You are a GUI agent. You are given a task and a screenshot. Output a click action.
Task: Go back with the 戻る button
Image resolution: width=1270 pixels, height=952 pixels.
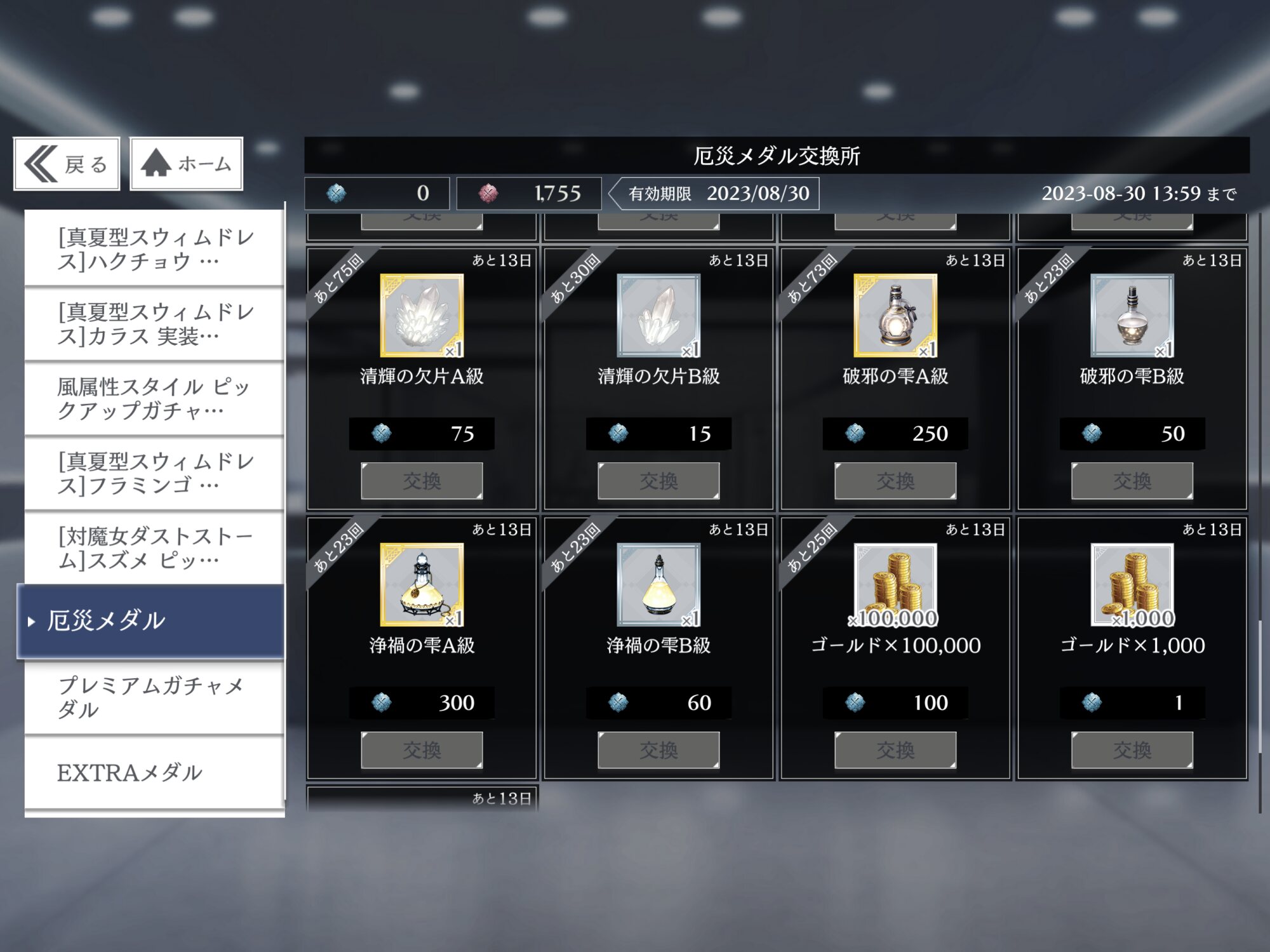pos(67,164)
